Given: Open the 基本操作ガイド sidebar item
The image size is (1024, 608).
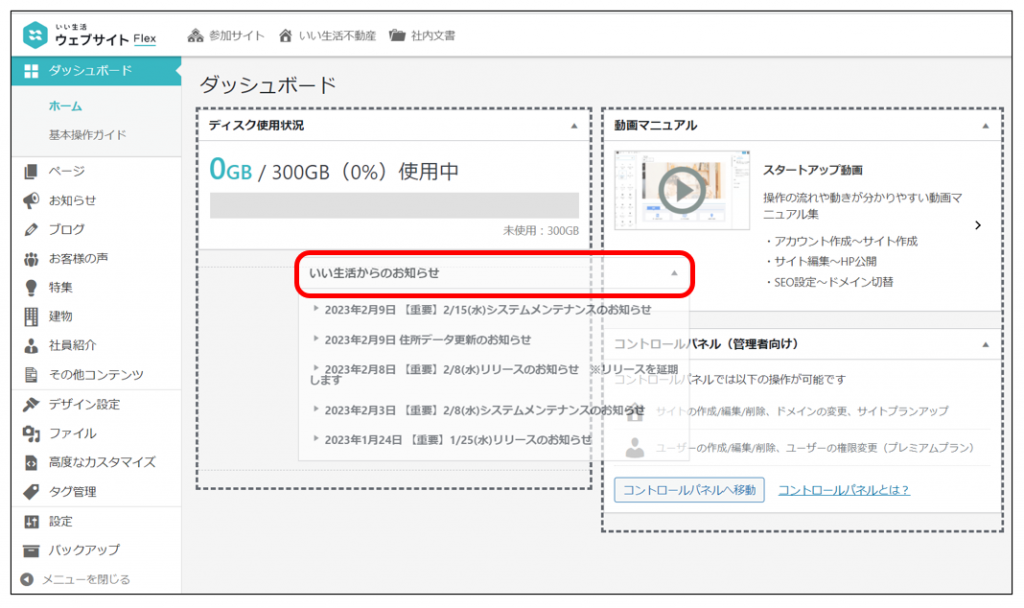Looking at the screenshot, I should [x=87, y=135].
